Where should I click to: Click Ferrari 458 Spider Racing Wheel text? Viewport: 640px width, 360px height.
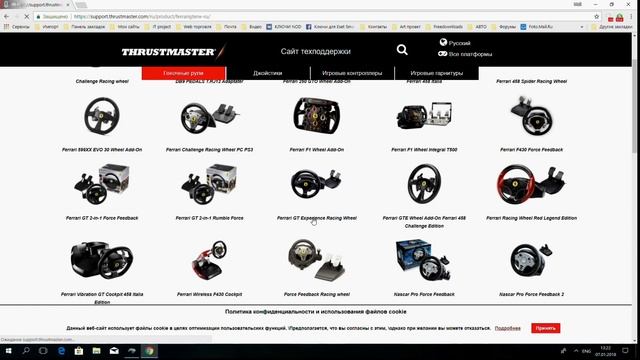pos(531,81)
